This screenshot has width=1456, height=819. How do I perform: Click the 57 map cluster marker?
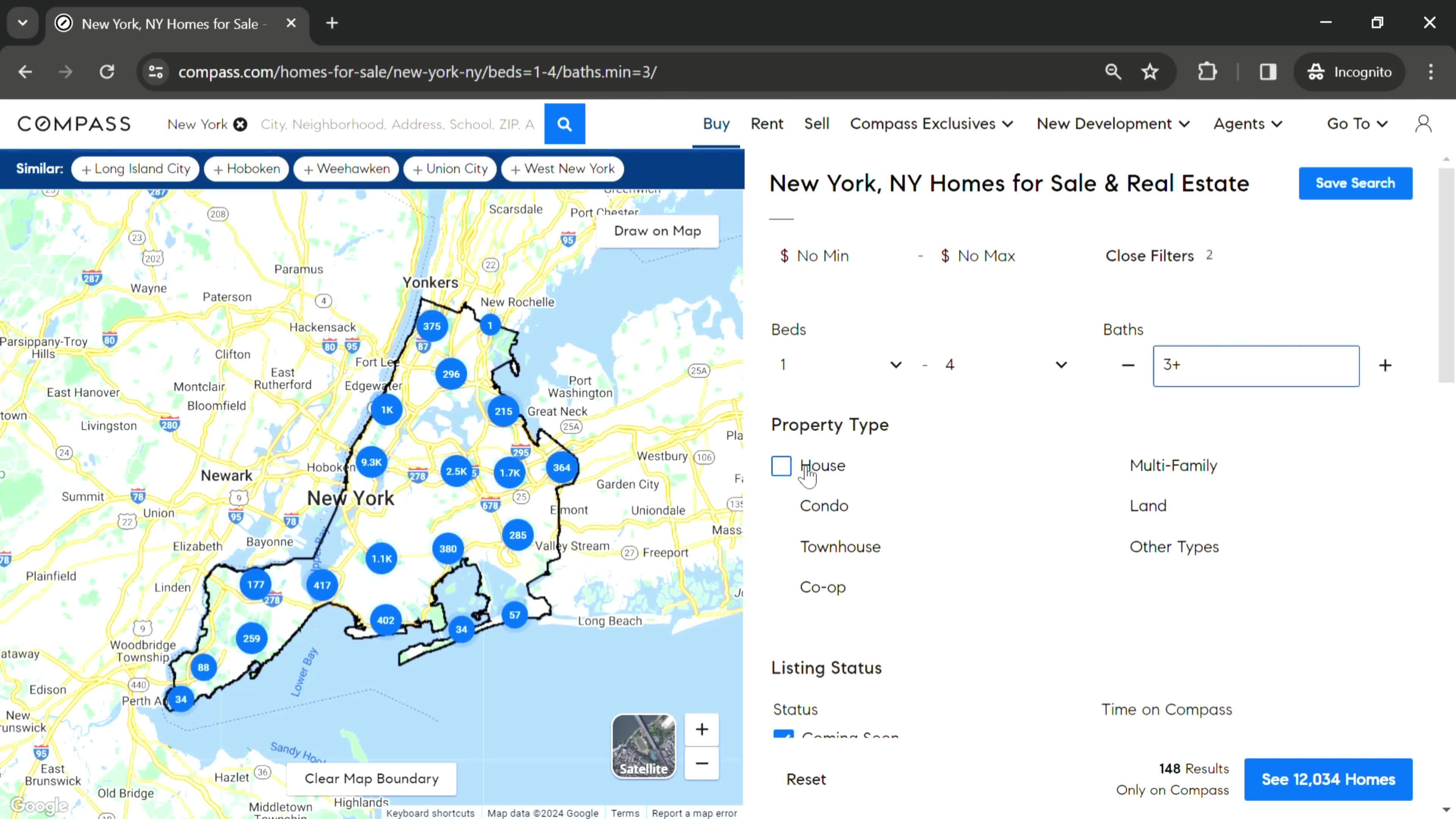515,615
